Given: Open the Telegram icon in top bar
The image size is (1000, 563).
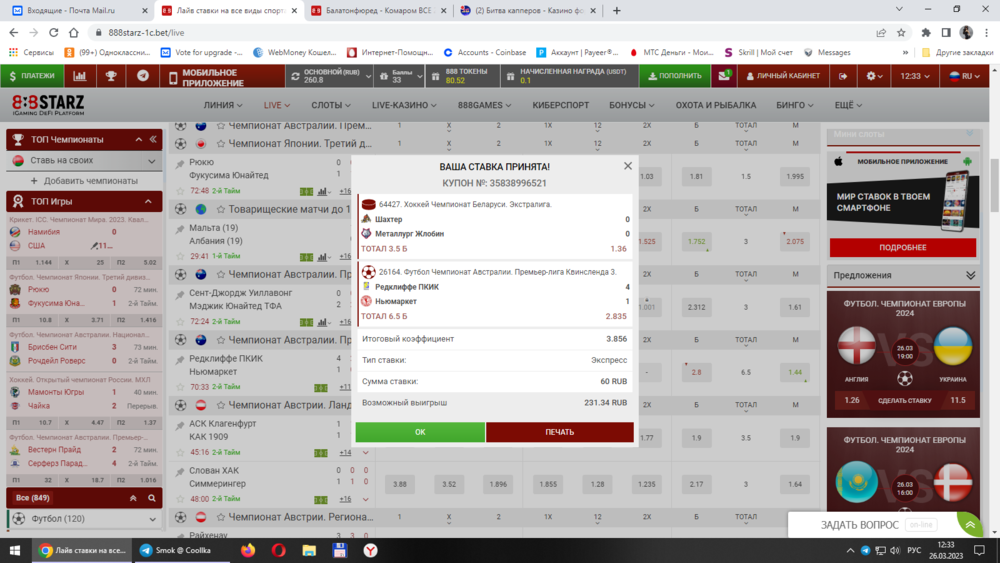Looking at the screenshot, I should click(x=143, y=76).
